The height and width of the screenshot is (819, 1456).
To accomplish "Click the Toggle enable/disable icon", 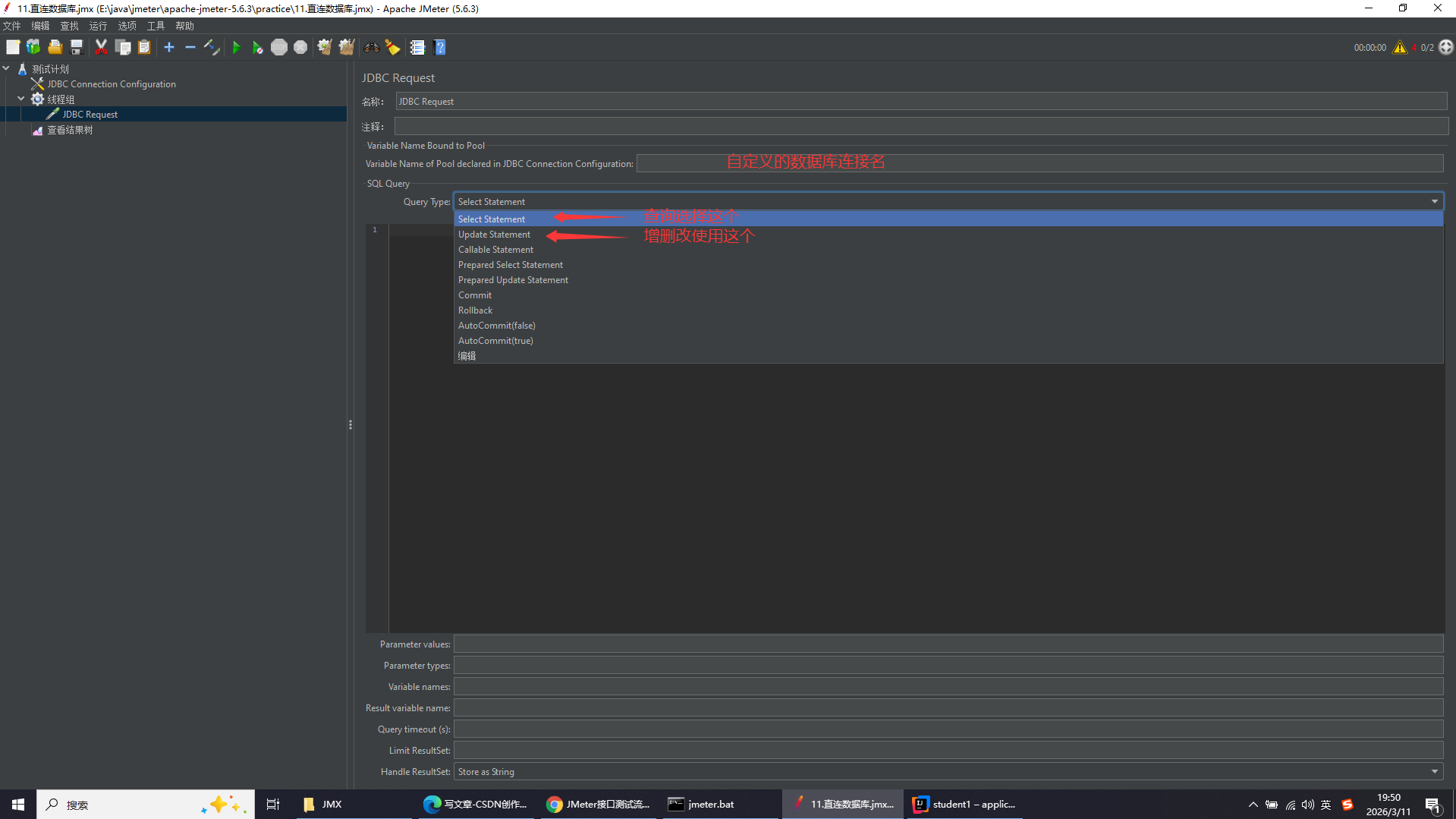I will click(x=212, y=47).
